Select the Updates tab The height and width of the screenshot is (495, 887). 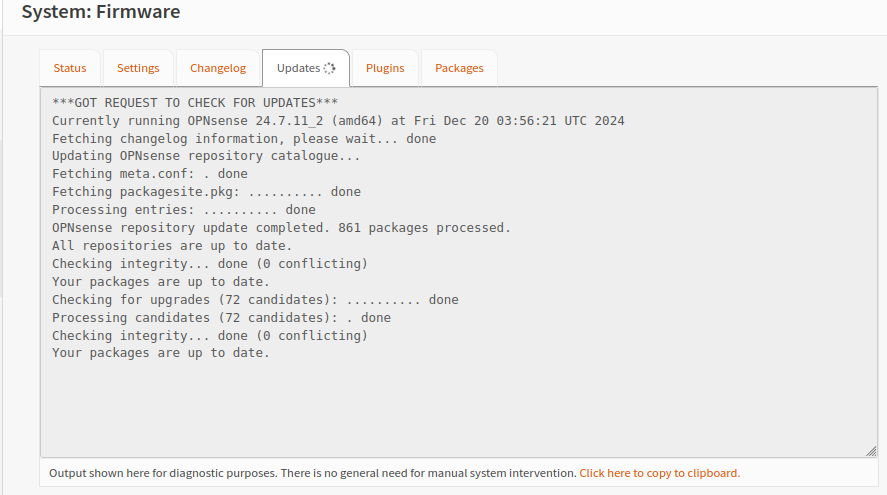click(x=298, y=68)
